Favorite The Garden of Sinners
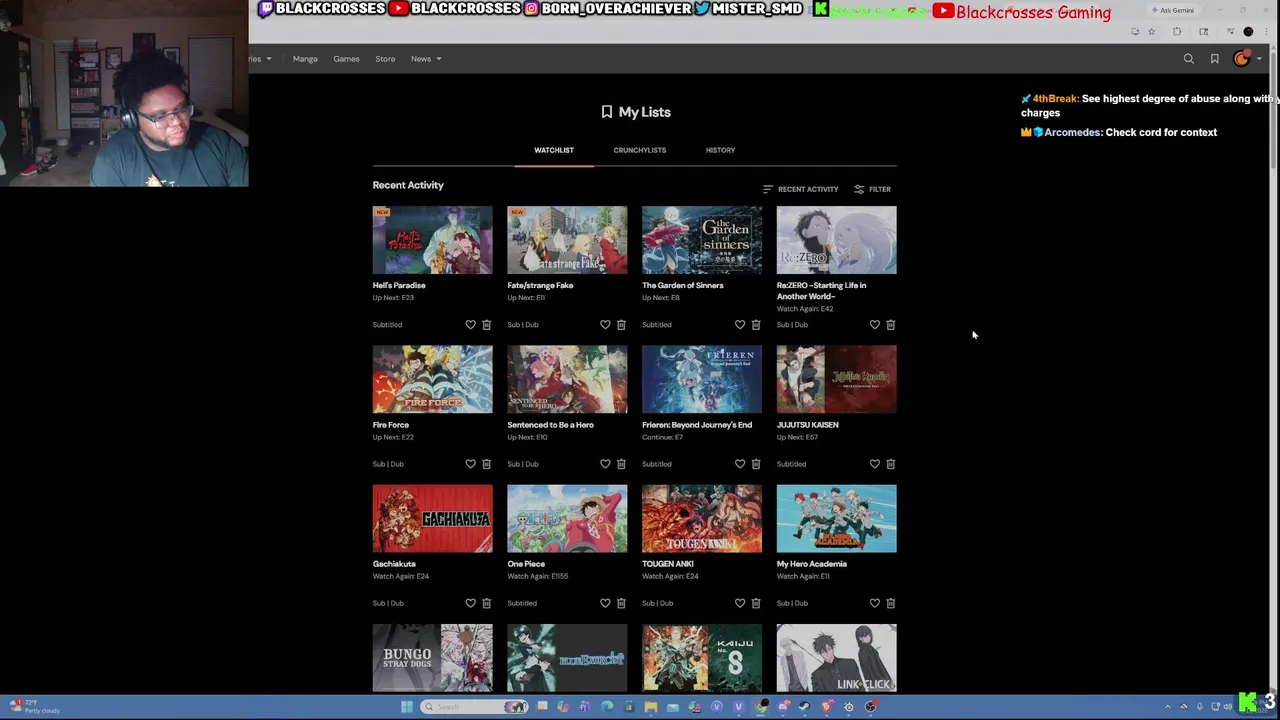 740,325
